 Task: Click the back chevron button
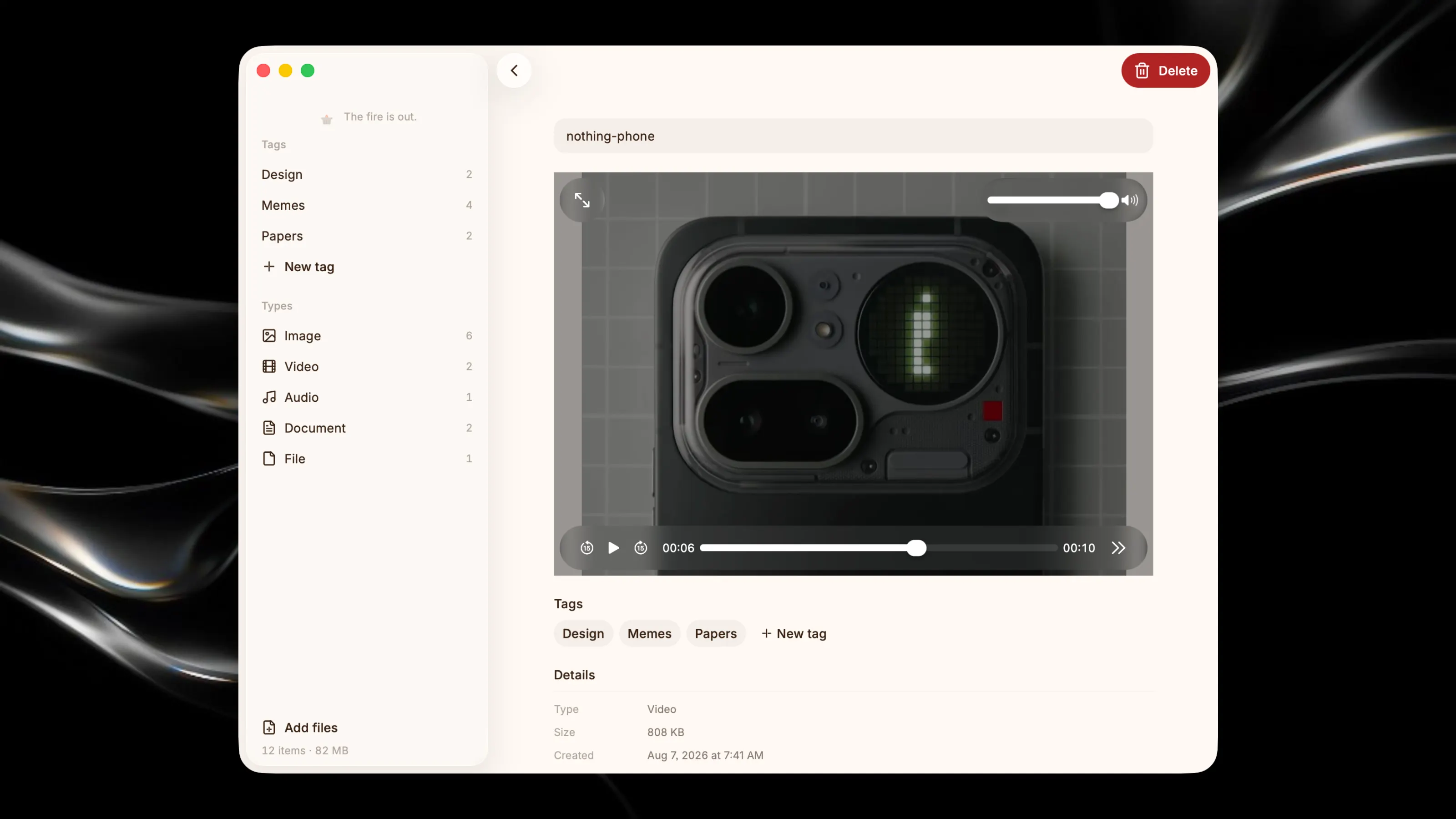click(514, 71)
